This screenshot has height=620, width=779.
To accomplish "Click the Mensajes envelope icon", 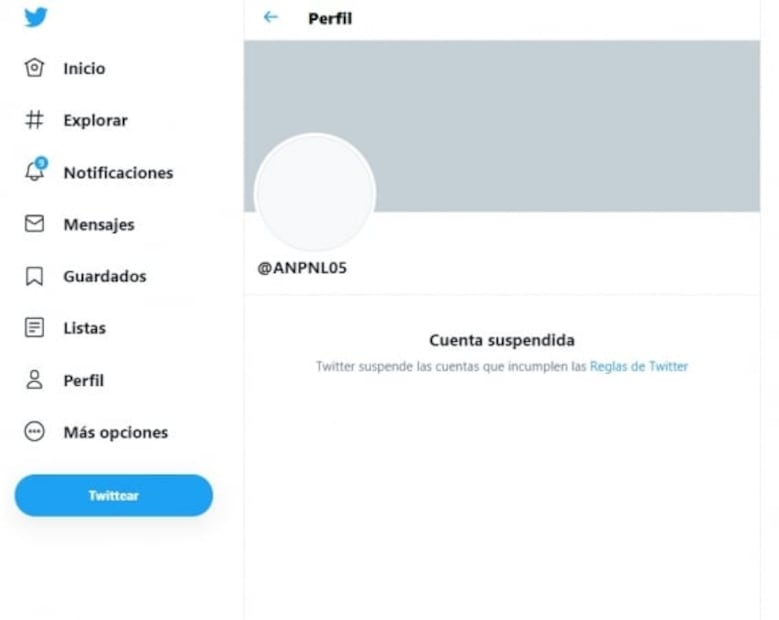I will pos(34,224).
